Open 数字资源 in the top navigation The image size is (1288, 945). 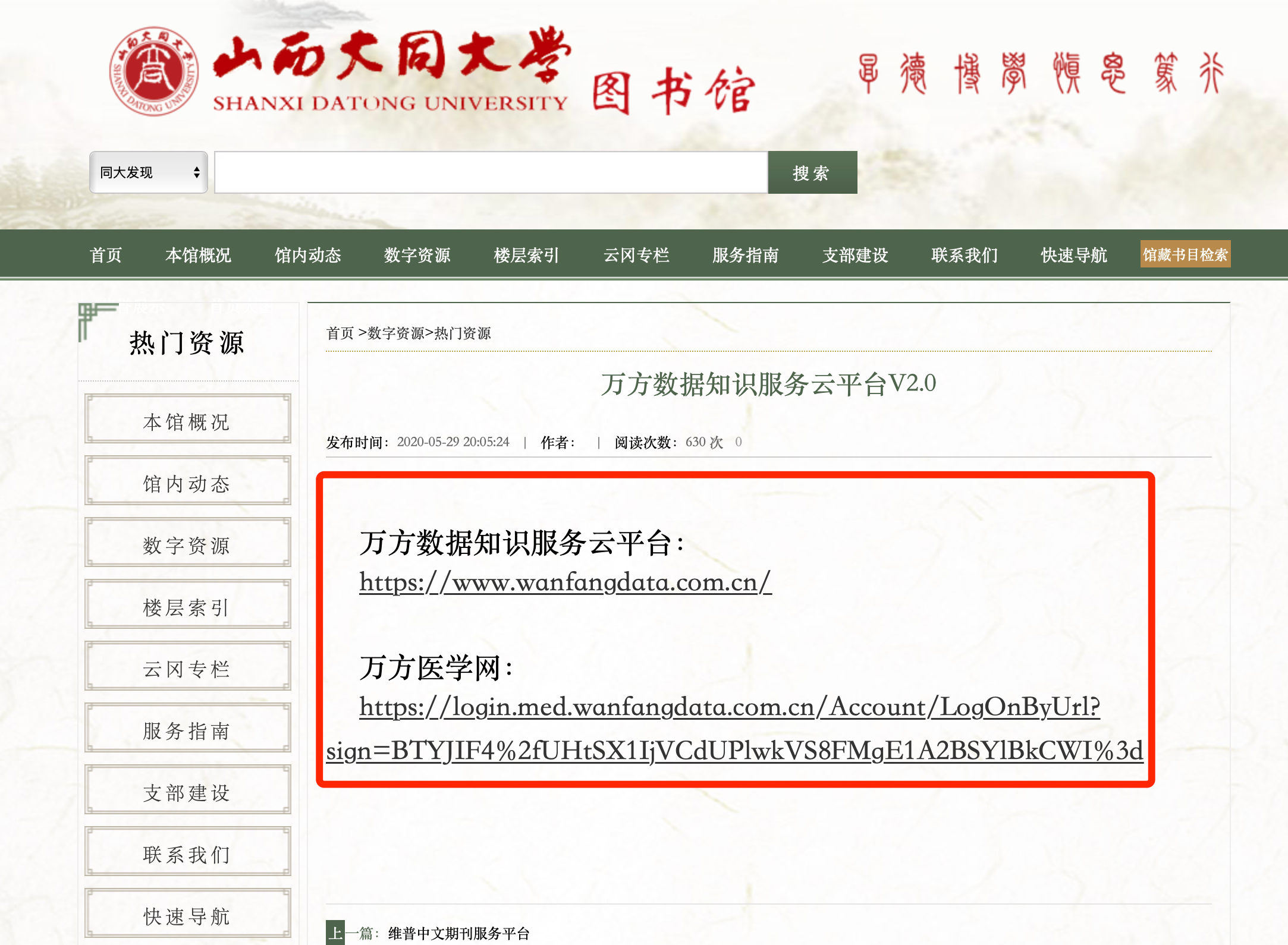tap(417, 255)
